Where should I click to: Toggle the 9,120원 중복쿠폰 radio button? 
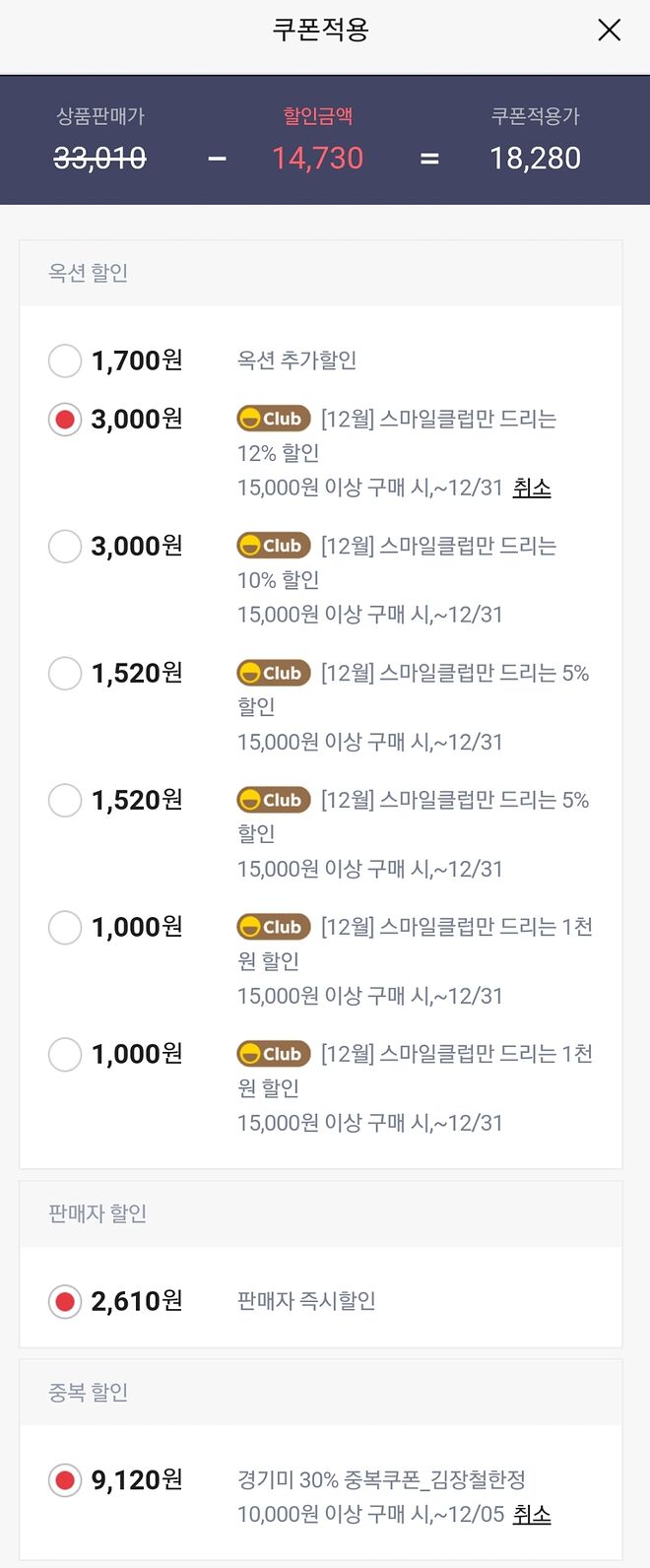65,1479
